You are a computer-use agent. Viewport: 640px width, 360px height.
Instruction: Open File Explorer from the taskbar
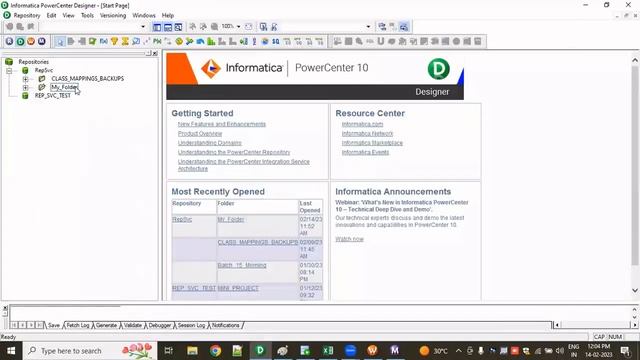coord(192,351)
